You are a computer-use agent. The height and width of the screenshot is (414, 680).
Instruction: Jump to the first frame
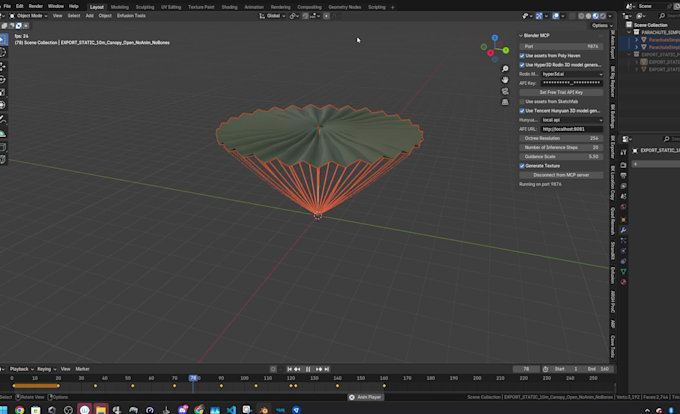coord(289,369)
